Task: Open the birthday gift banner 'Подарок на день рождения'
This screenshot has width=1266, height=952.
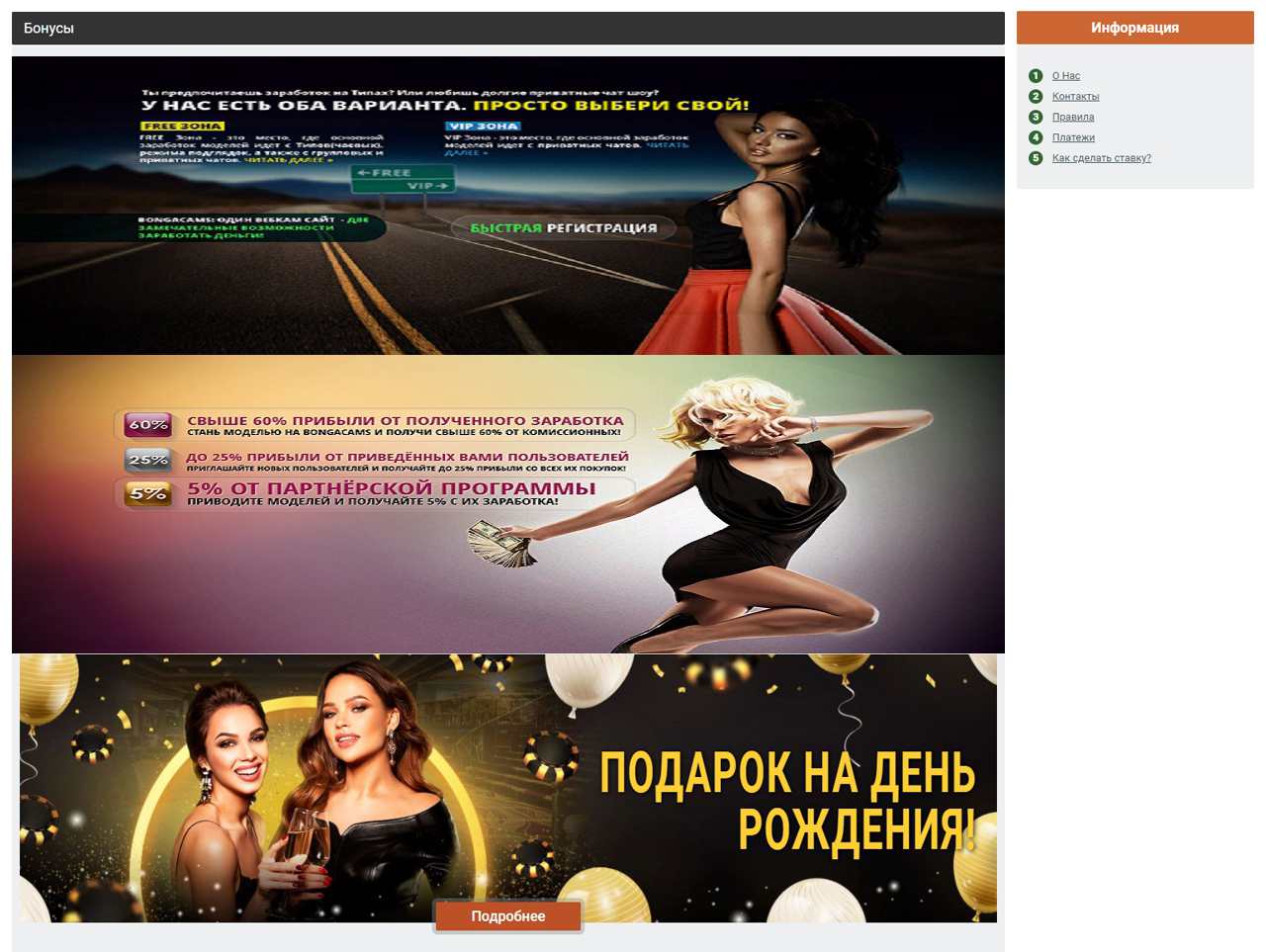Action: 508,788
